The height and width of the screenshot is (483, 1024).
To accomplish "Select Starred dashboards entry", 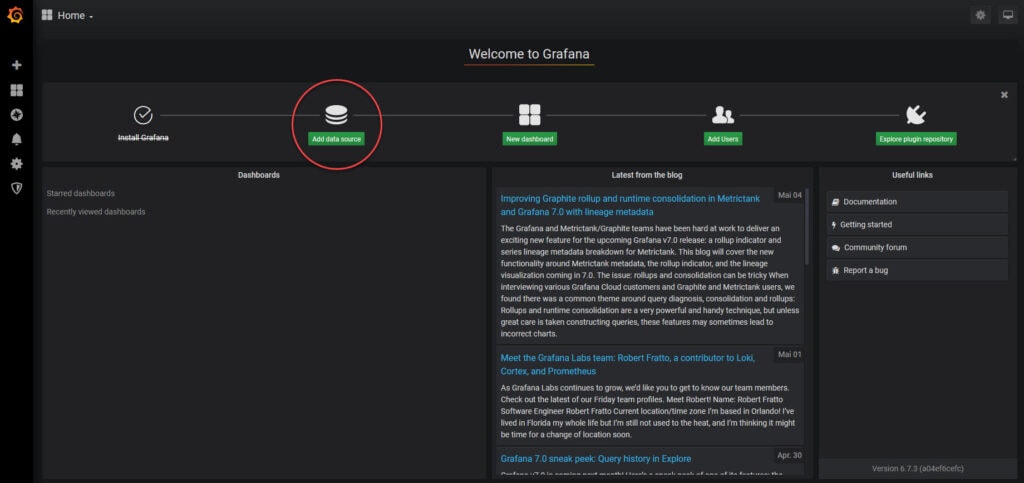I will click(80, 194).
